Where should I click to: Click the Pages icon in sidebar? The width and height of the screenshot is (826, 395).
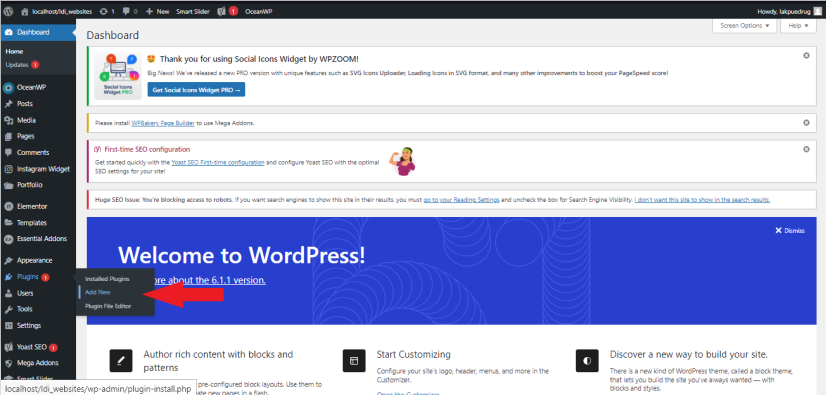click(8, 136)
